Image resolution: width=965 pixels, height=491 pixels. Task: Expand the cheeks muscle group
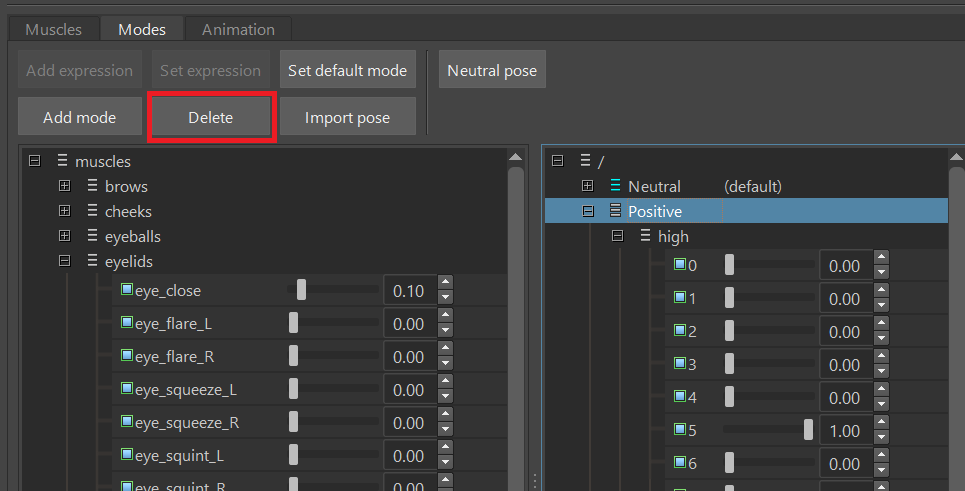pyautogui.click(x=64, y=211)
